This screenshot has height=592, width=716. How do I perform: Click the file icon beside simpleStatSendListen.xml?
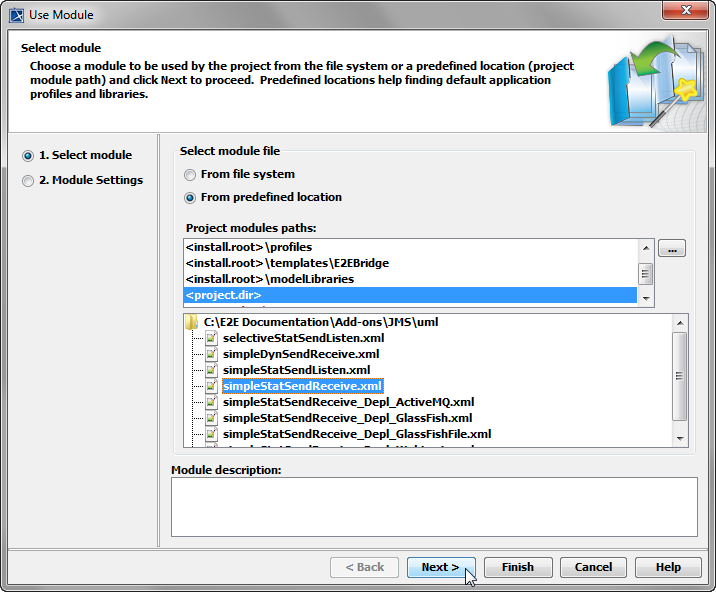[x=211, y=370]
